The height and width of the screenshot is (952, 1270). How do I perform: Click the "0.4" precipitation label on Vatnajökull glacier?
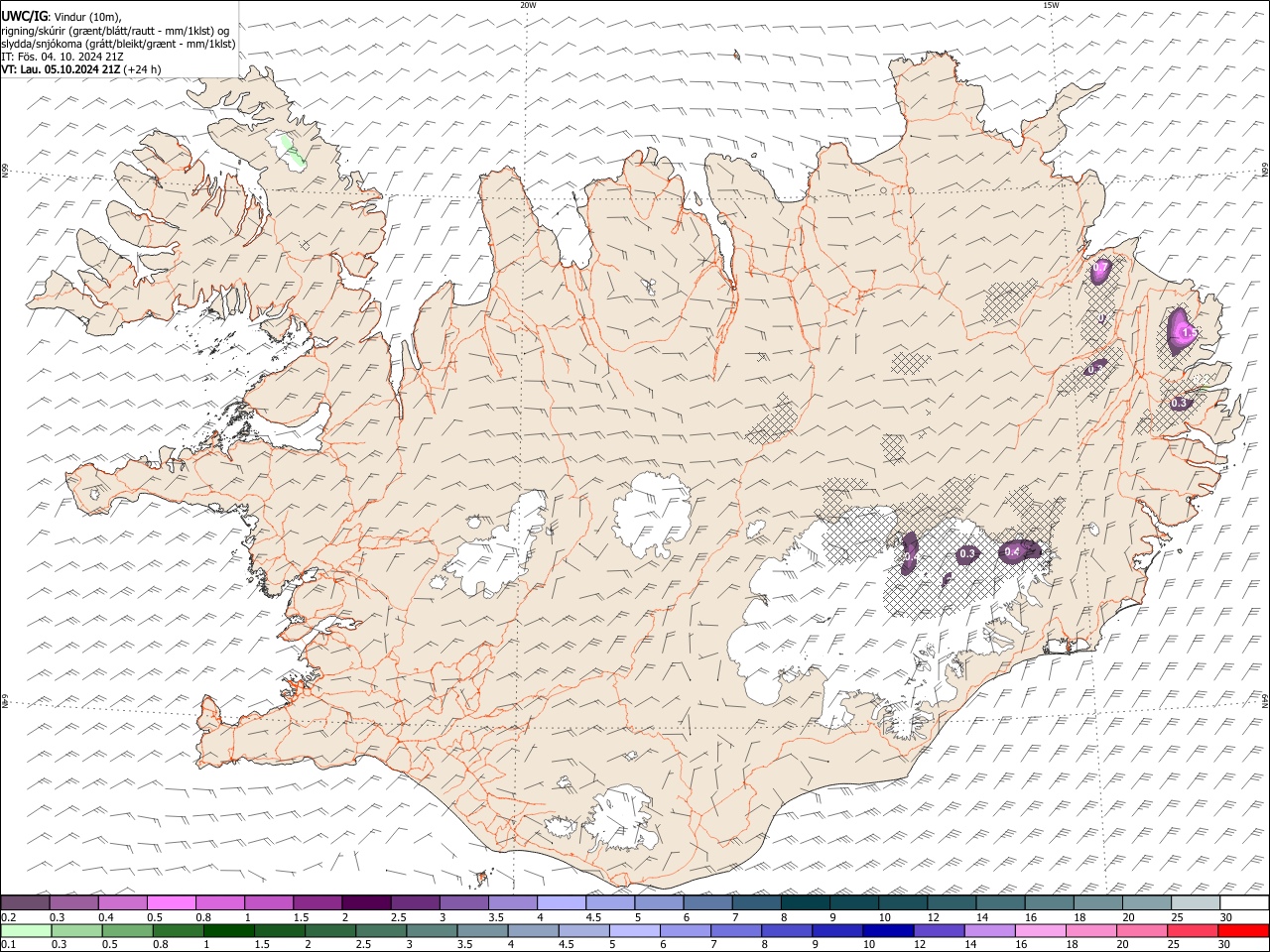(1013, 551)
